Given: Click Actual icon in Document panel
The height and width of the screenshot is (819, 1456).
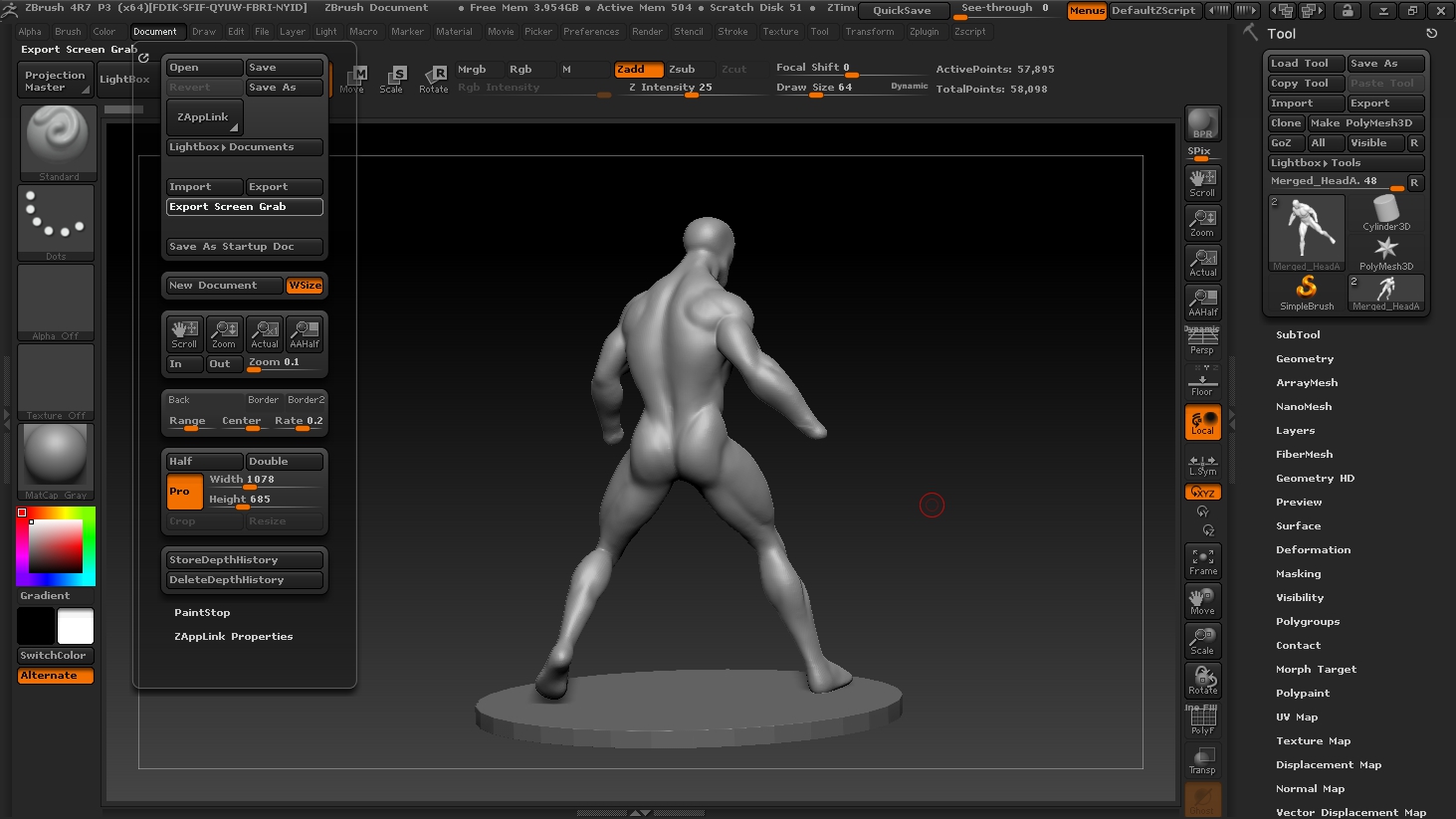Looking at the screenshot, I should click(x=264, y=333).
